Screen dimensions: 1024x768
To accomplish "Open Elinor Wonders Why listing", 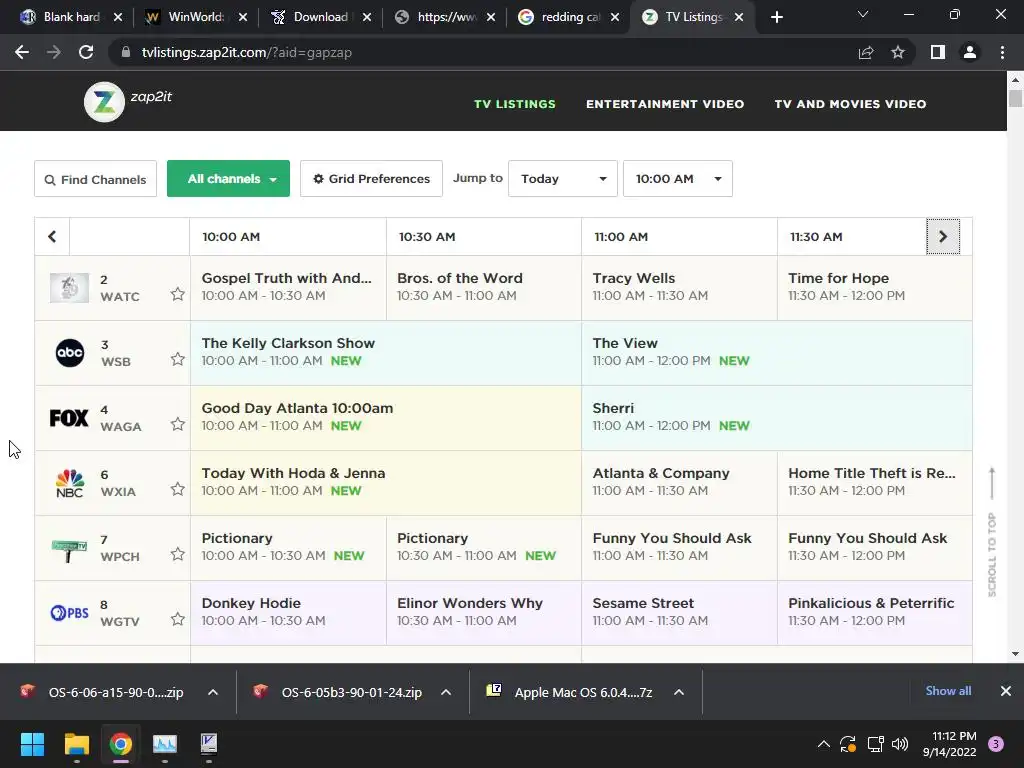I will [484, 613].
